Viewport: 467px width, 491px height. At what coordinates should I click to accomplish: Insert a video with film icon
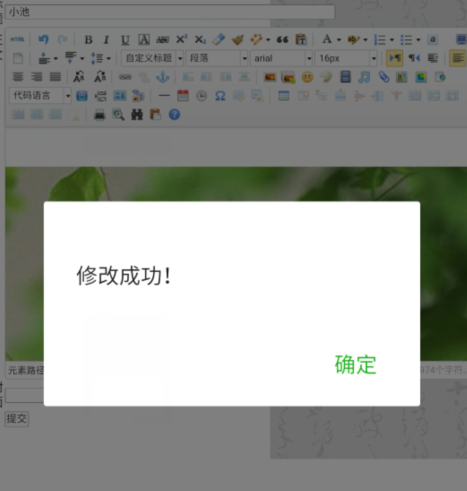tap(345, 77)
